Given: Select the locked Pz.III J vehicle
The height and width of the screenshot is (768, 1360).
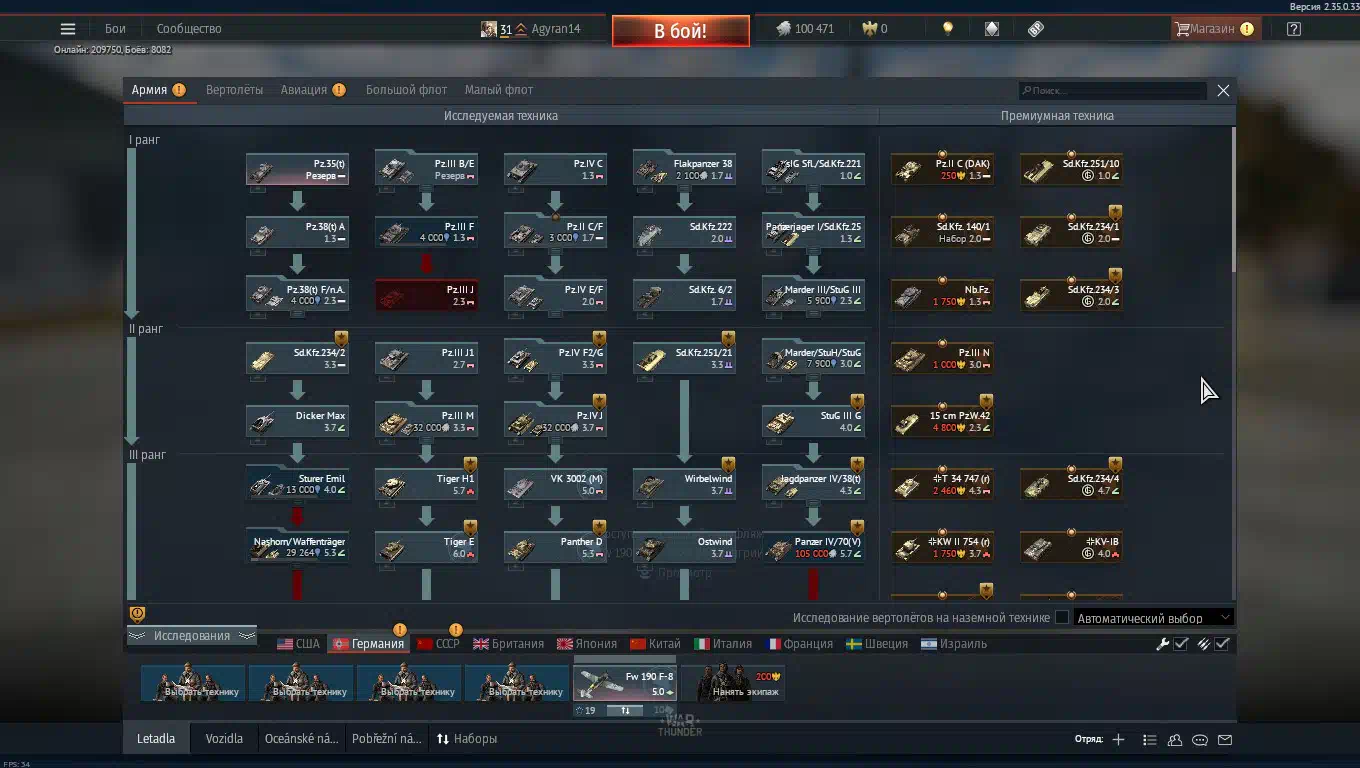Looking at the screenshot, I should point(426,296).
